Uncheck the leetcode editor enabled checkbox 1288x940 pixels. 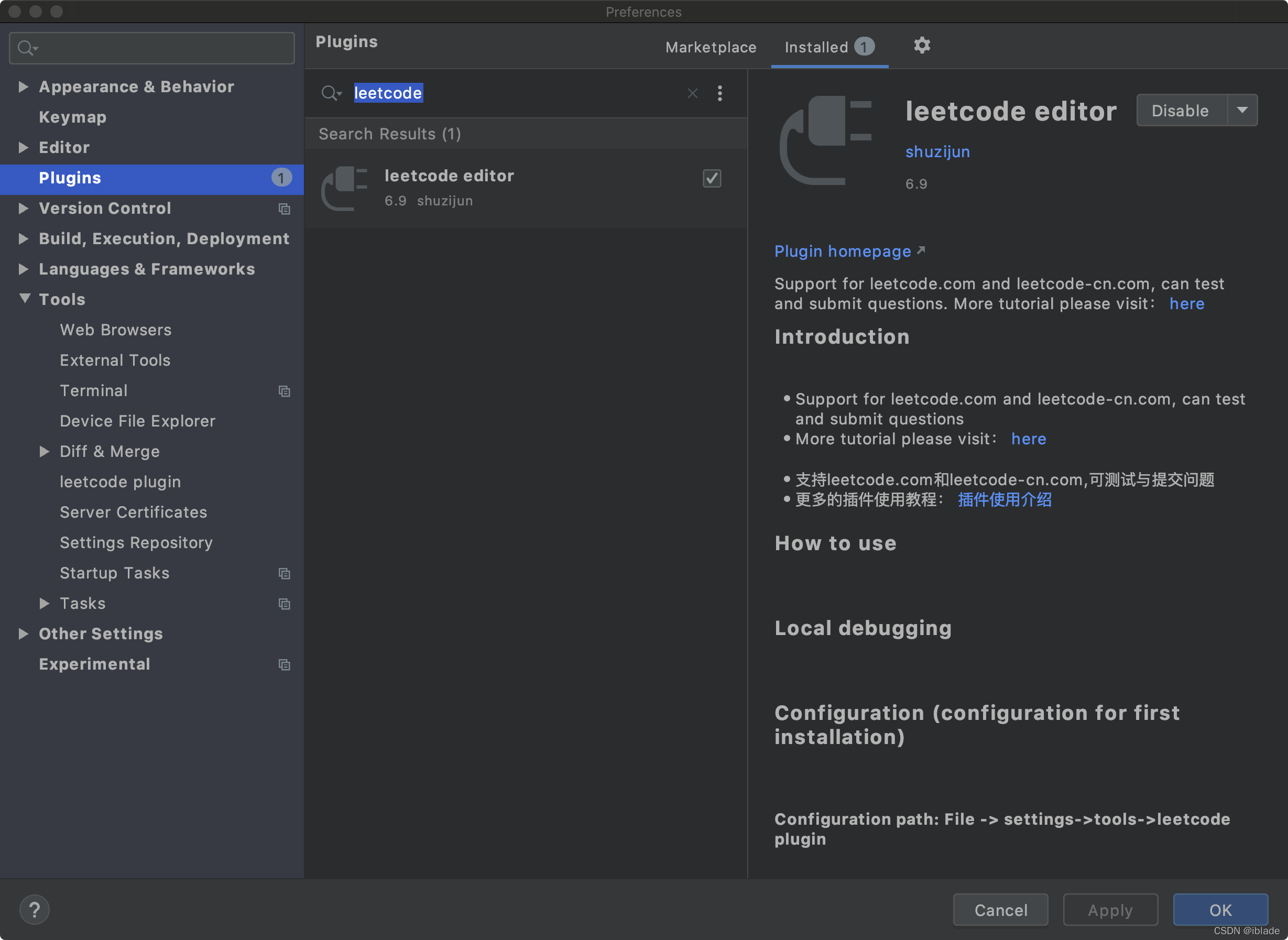click(x=712, y=178)
